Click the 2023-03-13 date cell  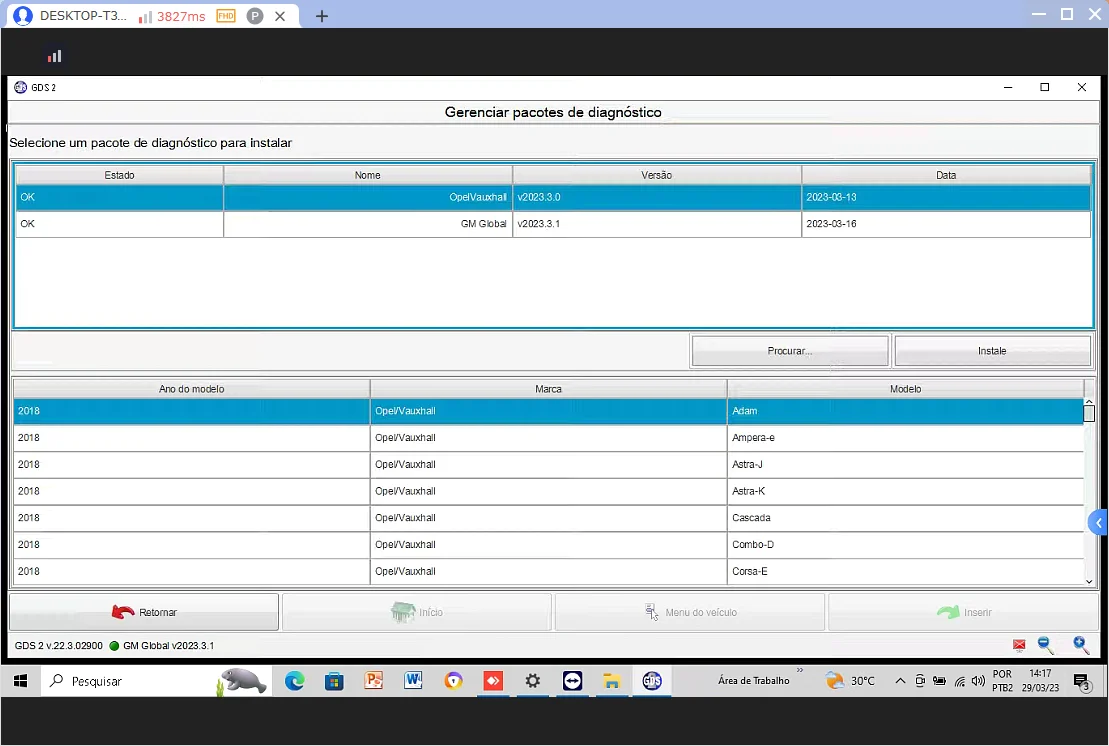click(x=946, y=197)
